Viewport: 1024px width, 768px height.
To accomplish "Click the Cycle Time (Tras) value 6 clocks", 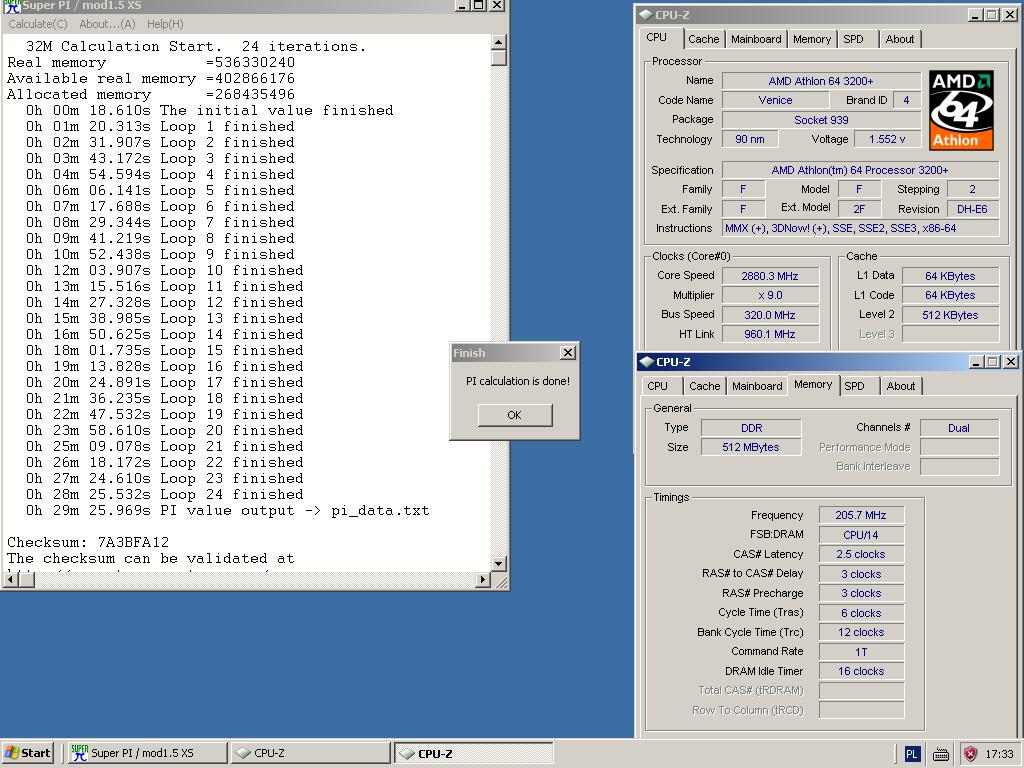I will 861,613.
